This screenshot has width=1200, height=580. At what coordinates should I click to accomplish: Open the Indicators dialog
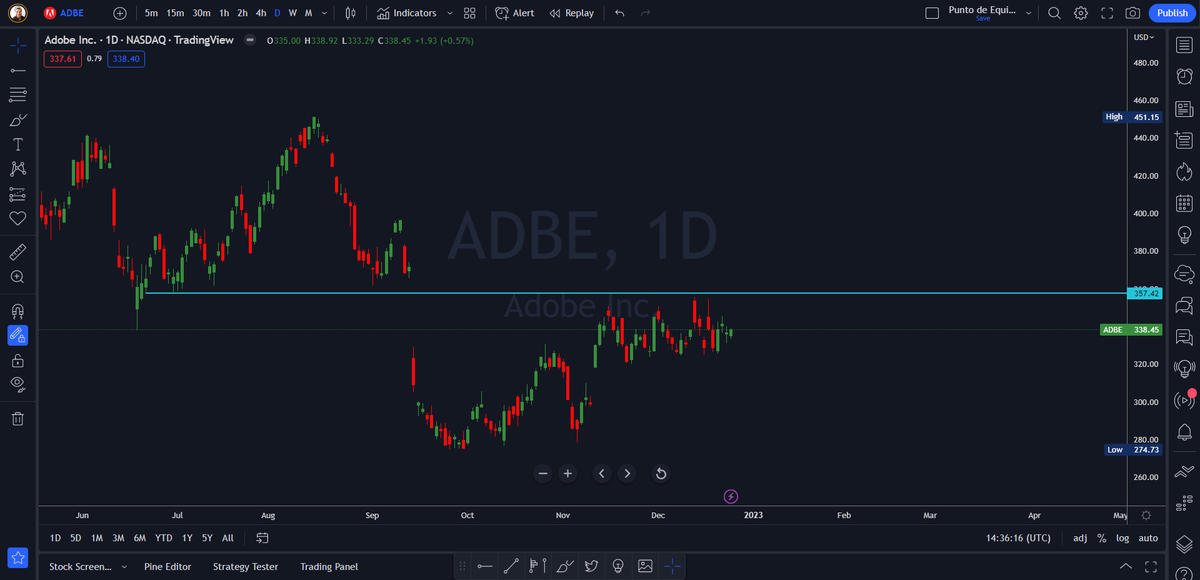coord(407,13)
